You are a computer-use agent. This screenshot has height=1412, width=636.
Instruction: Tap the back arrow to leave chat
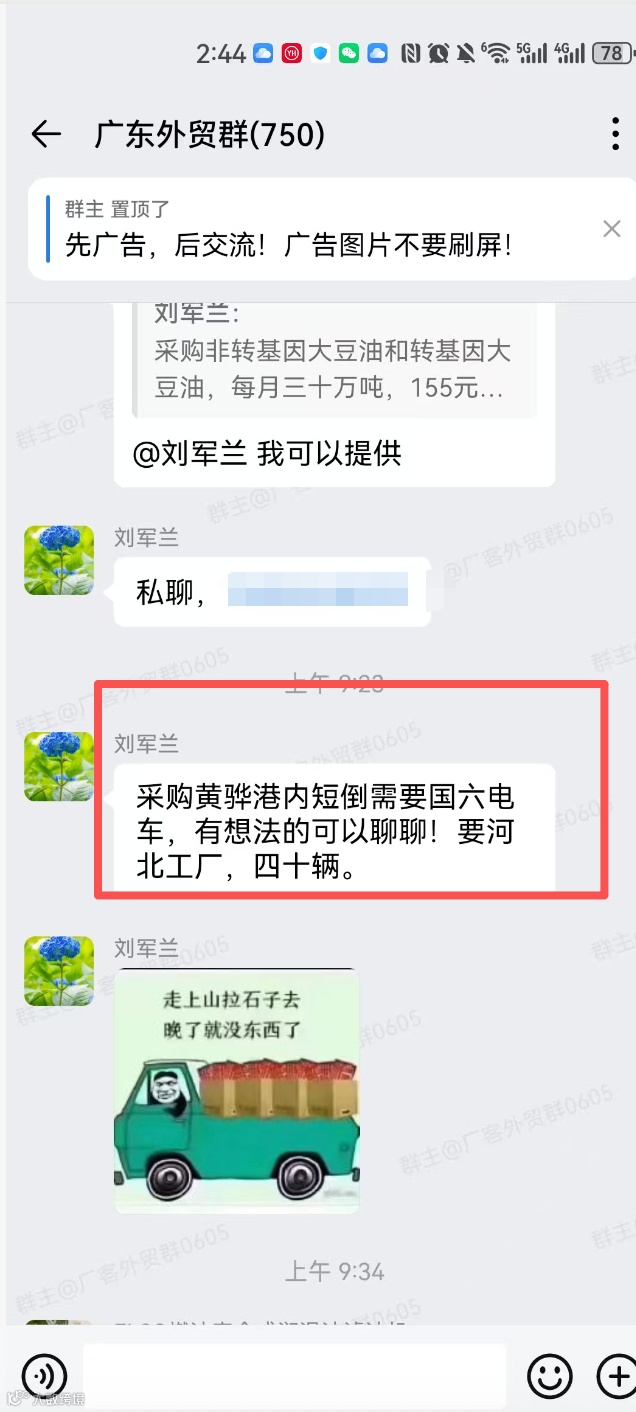tap(46, 134)
